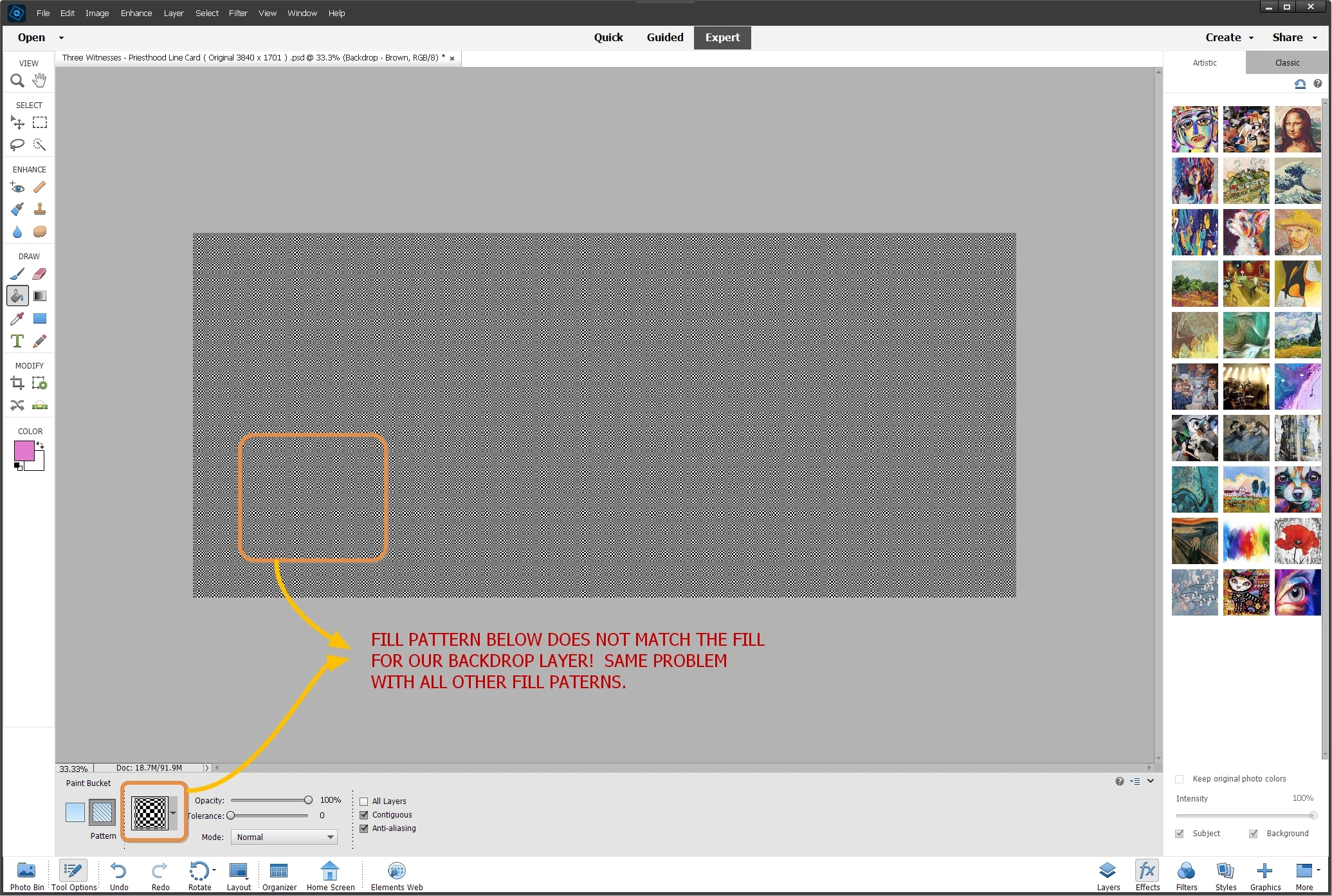
Task: Open the Filter menu
Action: pyautogui.click(x=237, y=13)
